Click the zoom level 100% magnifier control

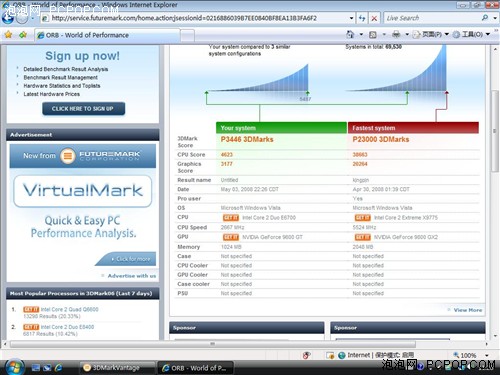pos(465,355)
